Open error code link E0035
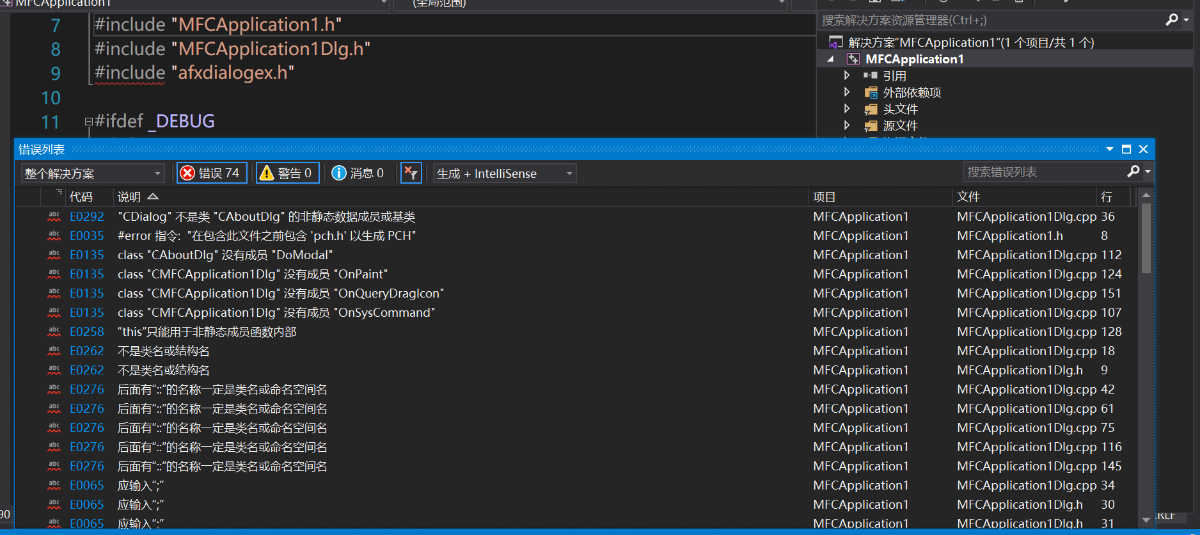Viewport: 1200px width, 535px height. coord(86,235)
